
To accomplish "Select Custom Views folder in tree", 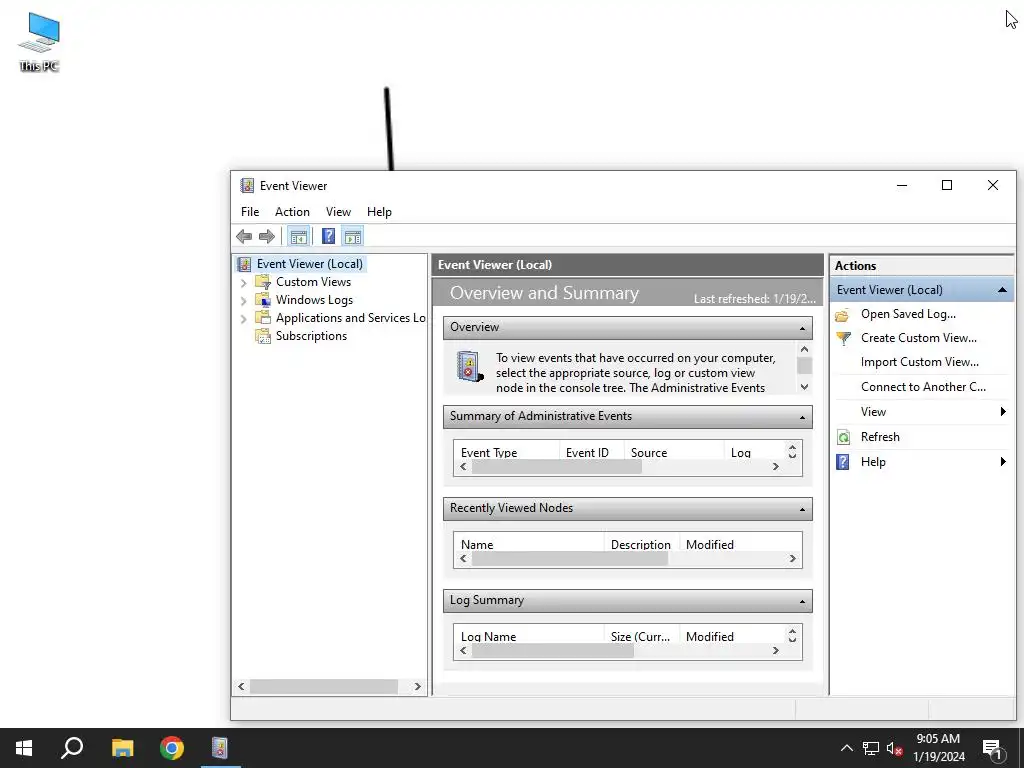I will click(313, 282).
